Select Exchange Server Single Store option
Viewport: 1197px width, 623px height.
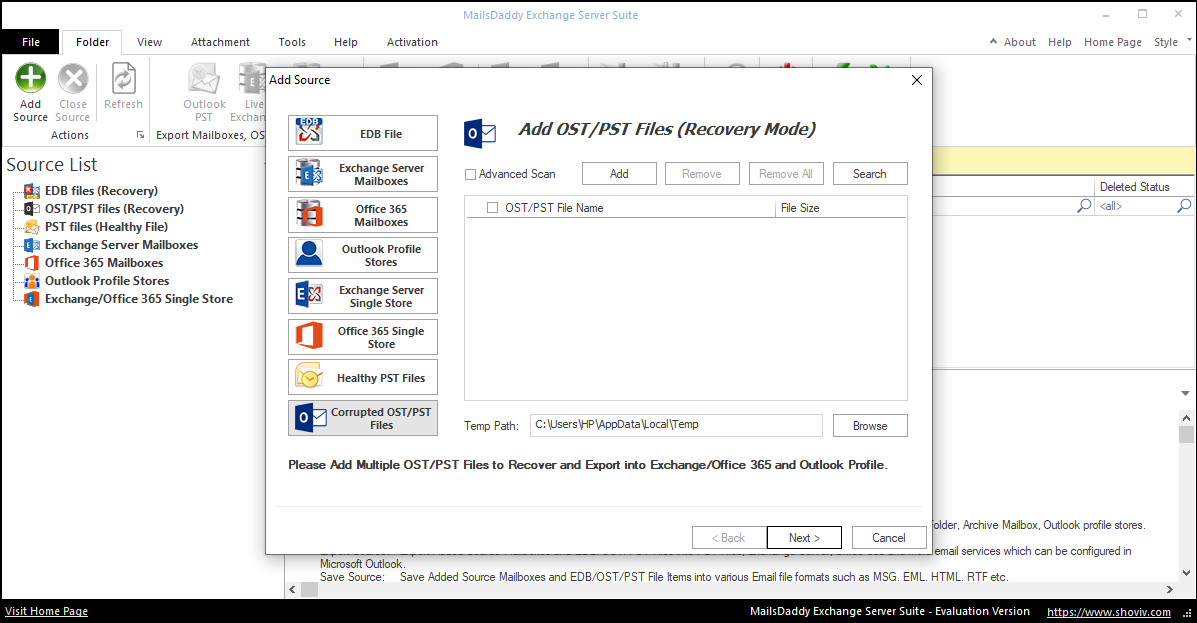363,296
